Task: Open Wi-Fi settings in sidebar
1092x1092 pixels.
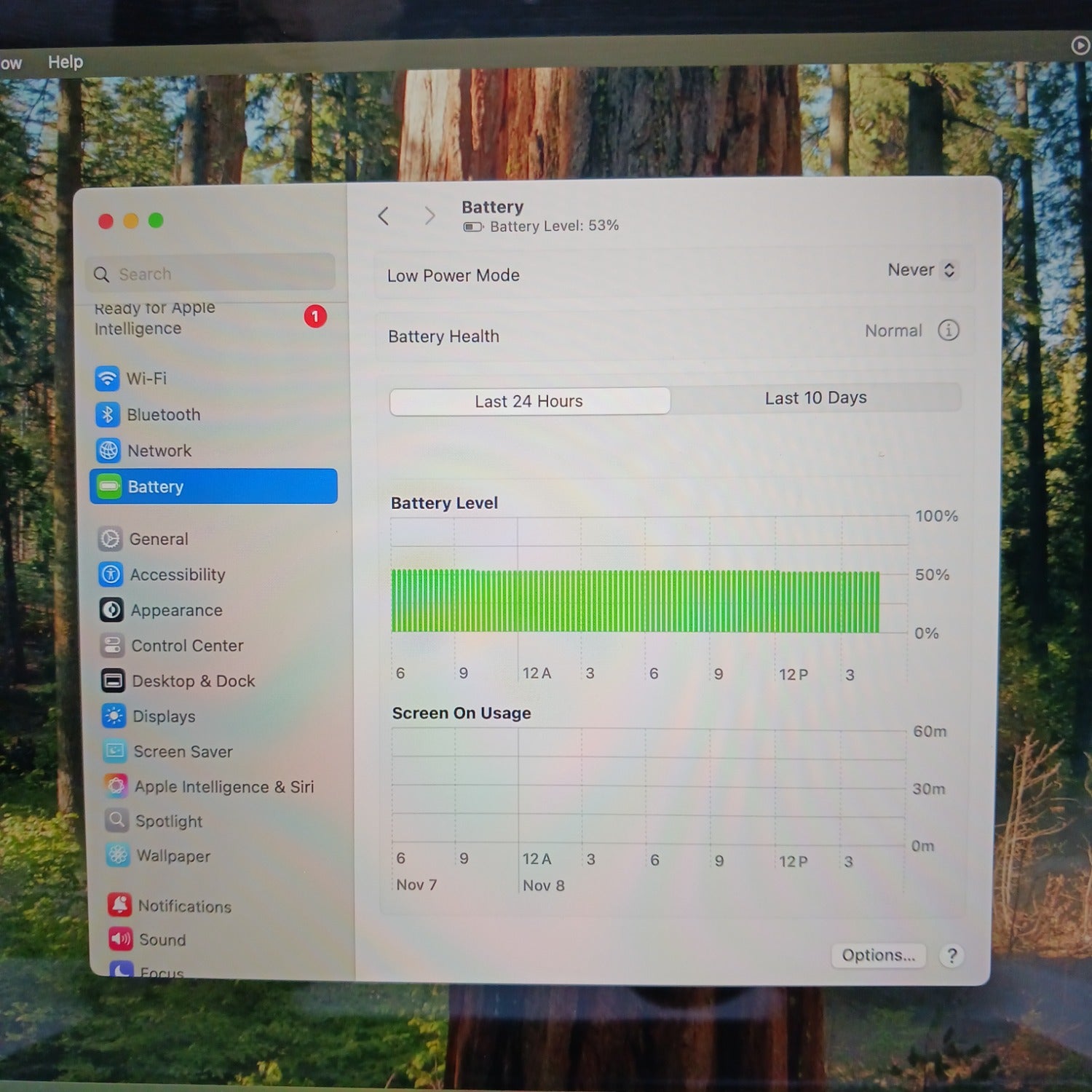Action: click(x=146, y=379)
